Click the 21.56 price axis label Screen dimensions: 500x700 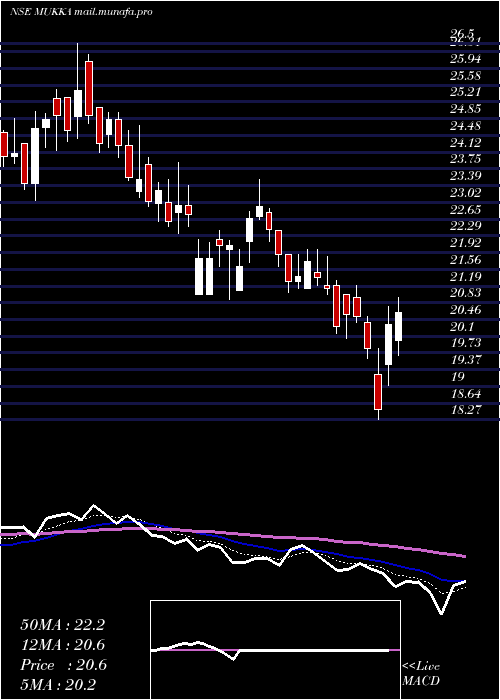pyautogui.click(x=466, y=260)
